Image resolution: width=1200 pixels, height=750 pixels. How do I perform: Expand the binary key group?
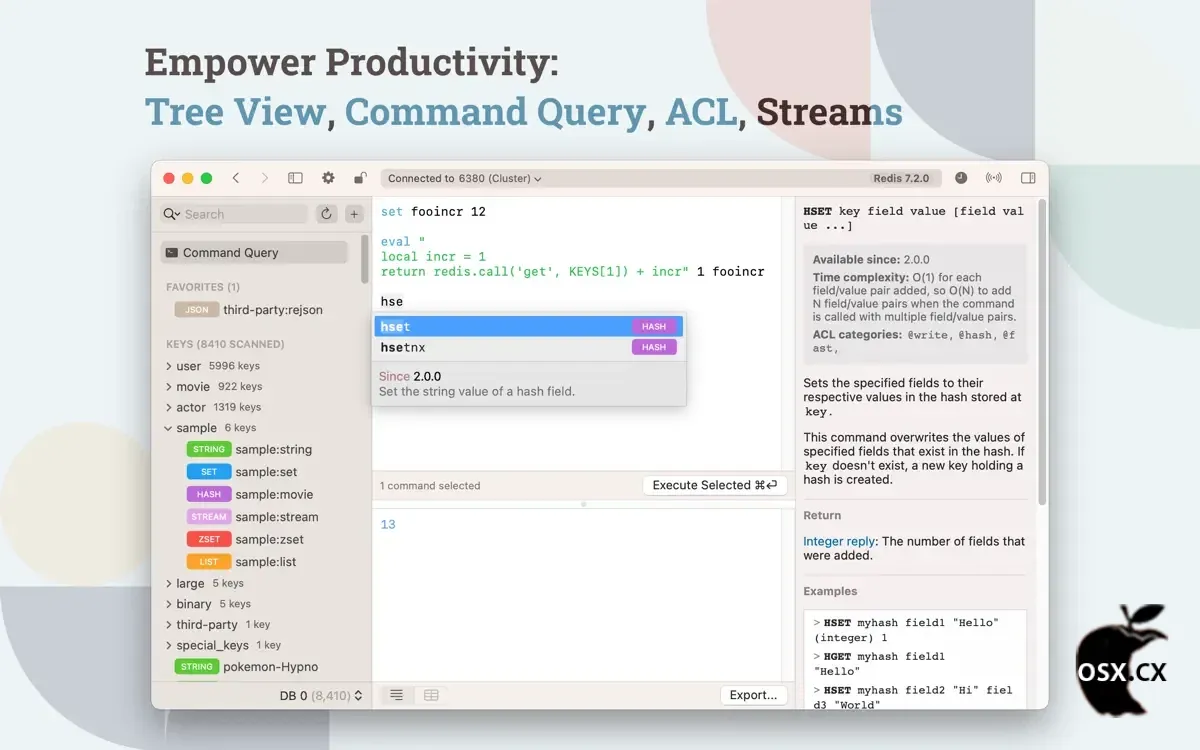(x=169, y=604)
